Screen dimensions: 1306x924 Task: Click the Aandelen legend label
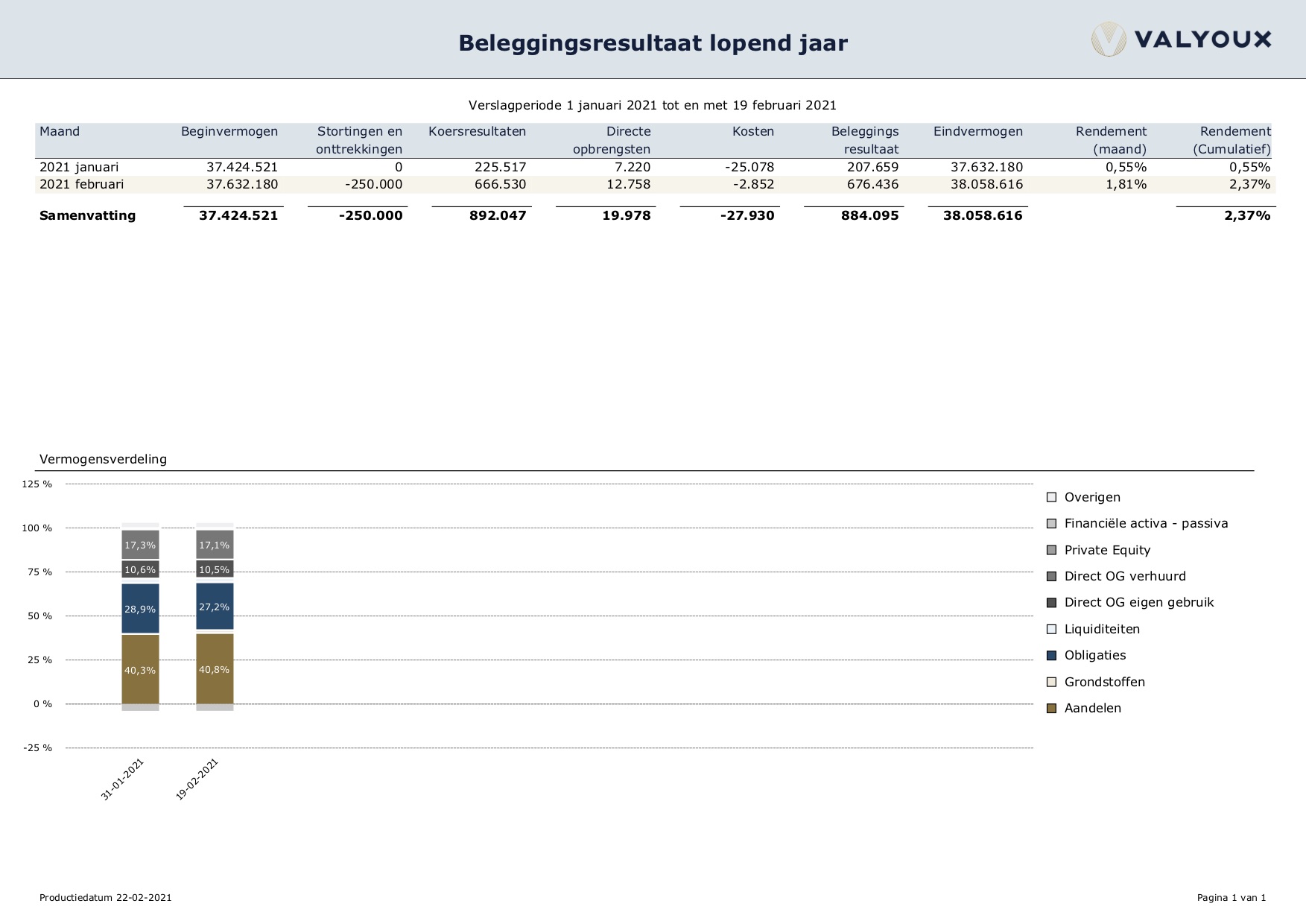tap(1092, 708)
